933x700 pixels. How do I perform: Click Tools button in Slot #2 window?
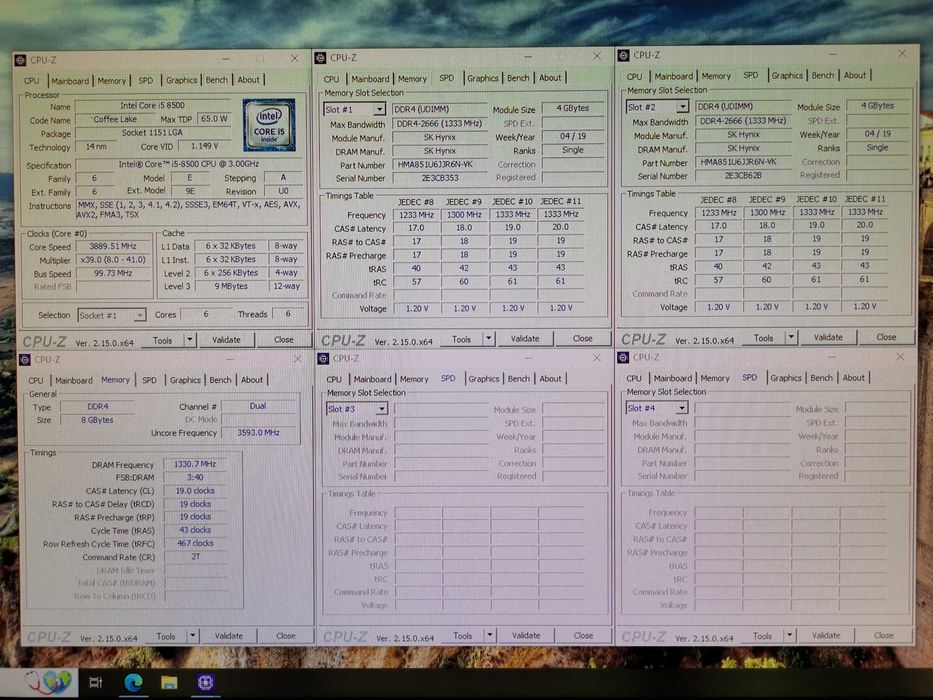pyautogui.click(x=763, y=338)
